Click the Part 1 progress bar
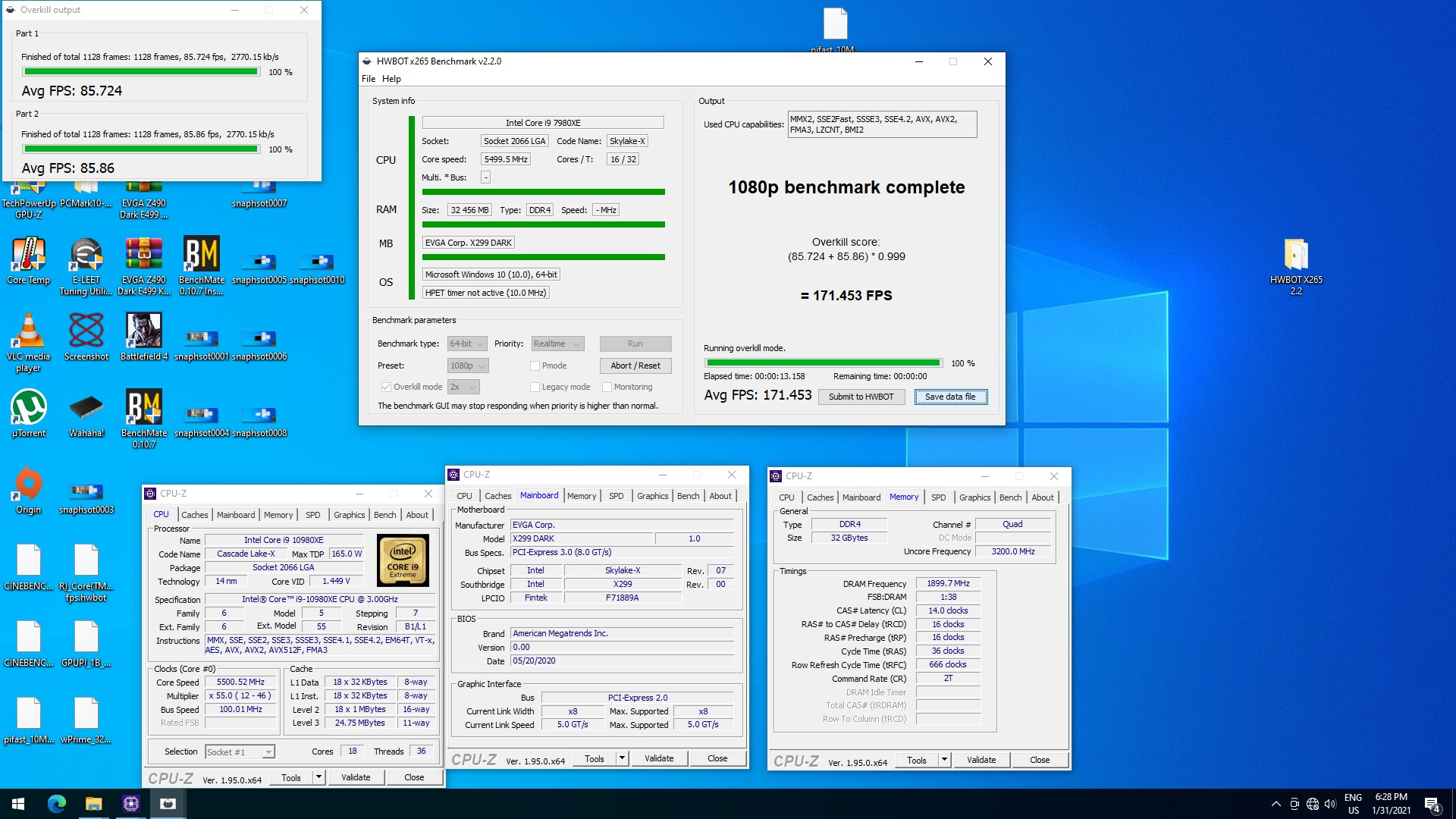Image resolution: width=1456 pixels, height=819 pixels. click(x=141, y=72)
